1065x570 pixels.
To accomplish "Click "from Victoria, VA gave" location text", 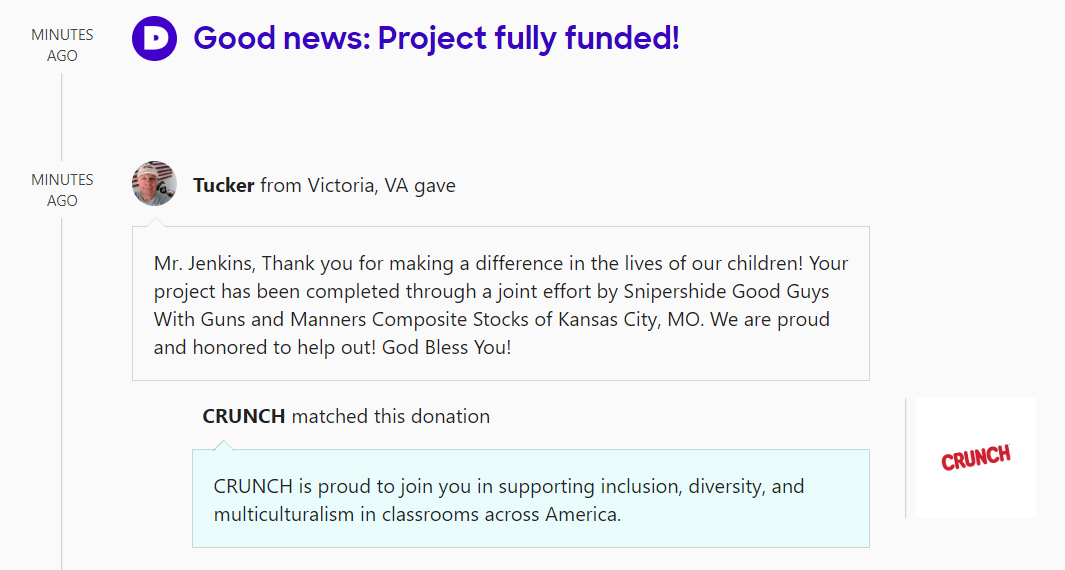I will [358, 185].
